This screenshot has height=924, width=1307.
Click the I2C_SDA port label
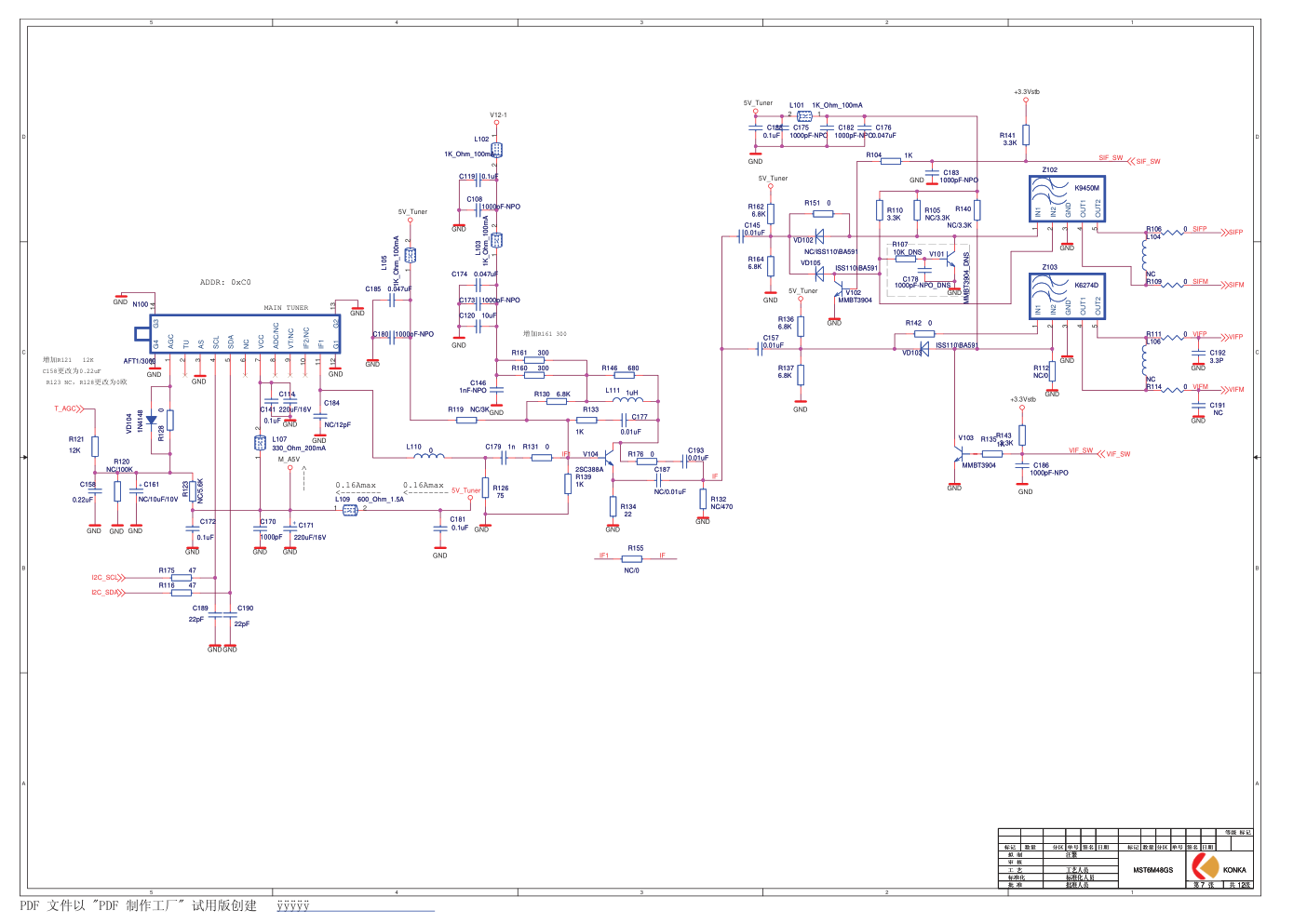point(104,593)
